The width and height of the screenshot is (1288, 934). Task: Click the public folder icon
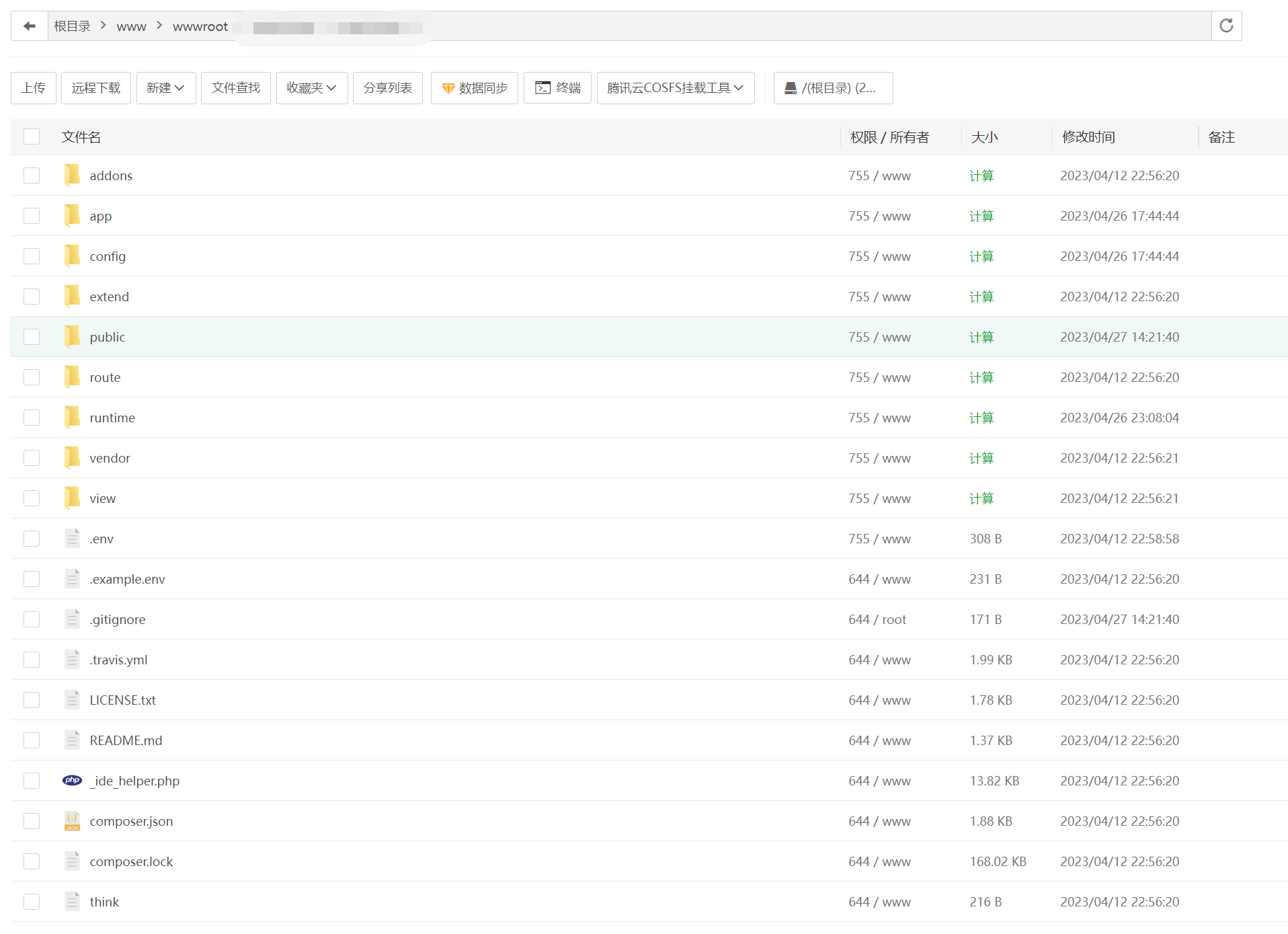coord(72,336)
